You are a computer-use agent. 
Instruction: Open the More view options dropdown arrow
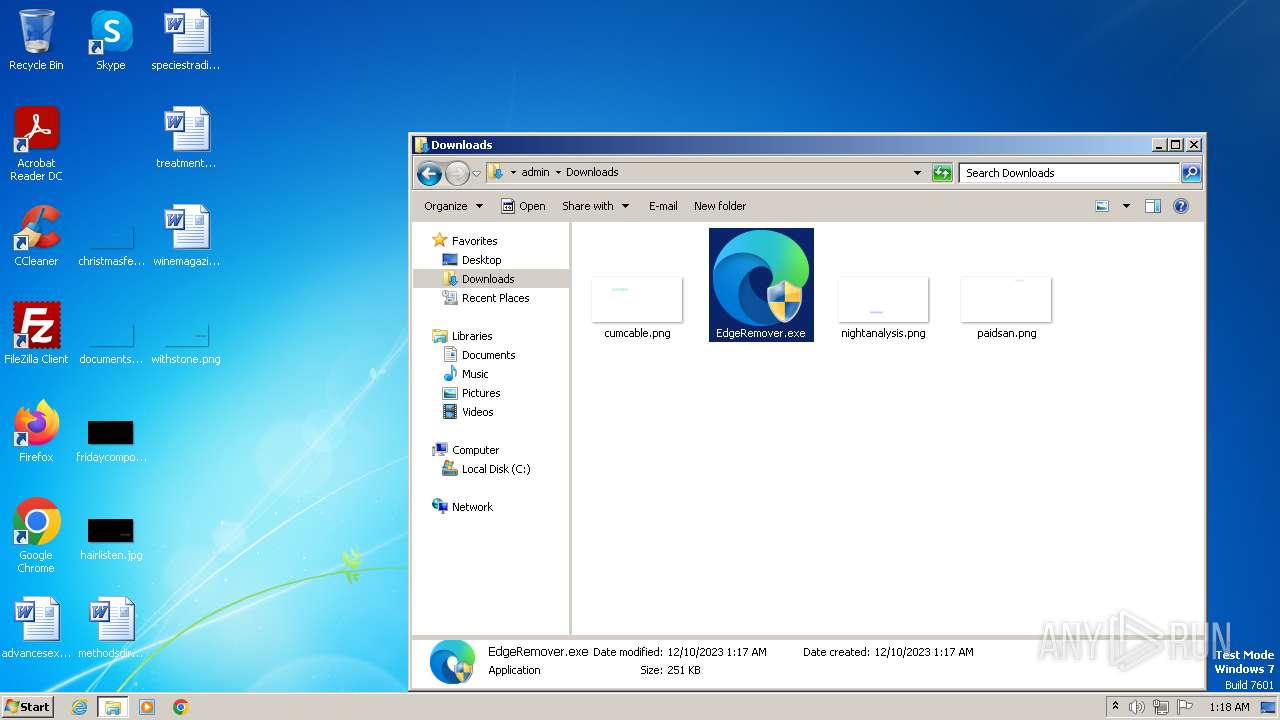1126,206
